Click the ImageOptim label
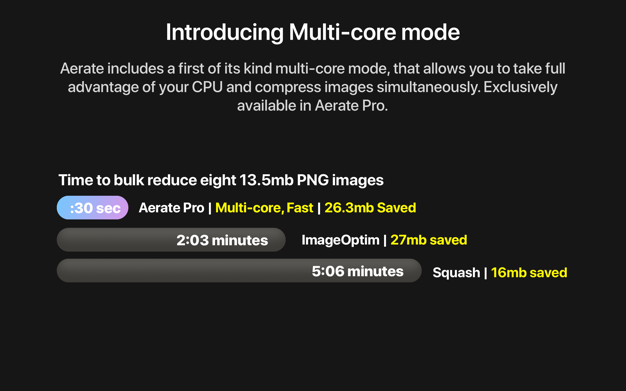 [340, 240]
